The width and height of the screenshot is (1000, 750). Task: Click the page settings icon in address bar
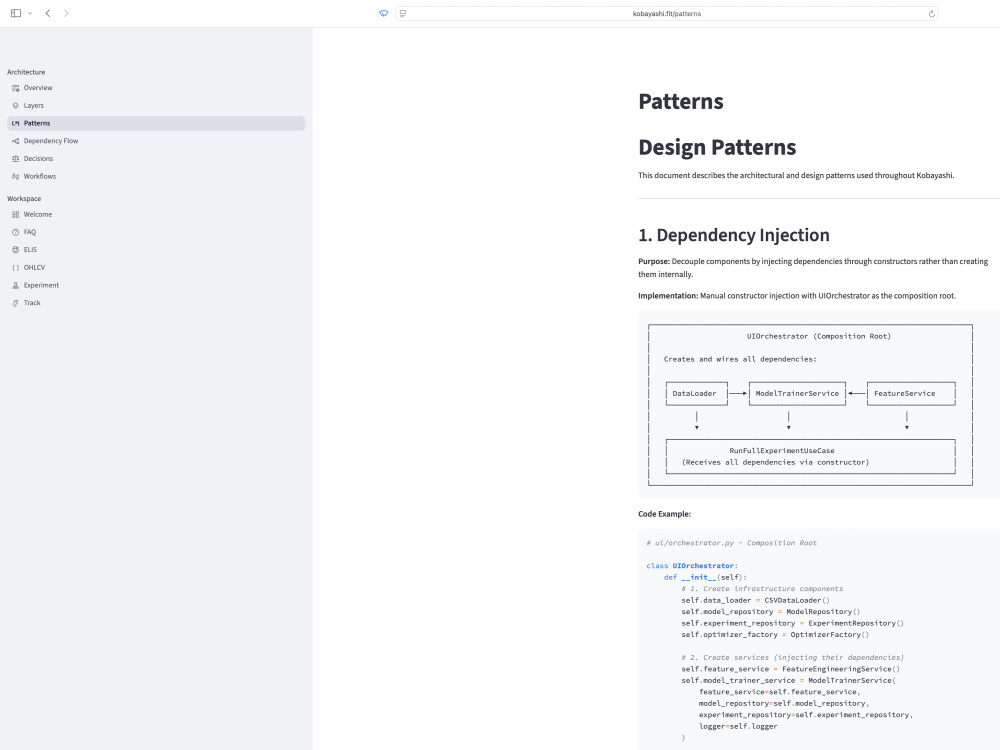(403, 13)
